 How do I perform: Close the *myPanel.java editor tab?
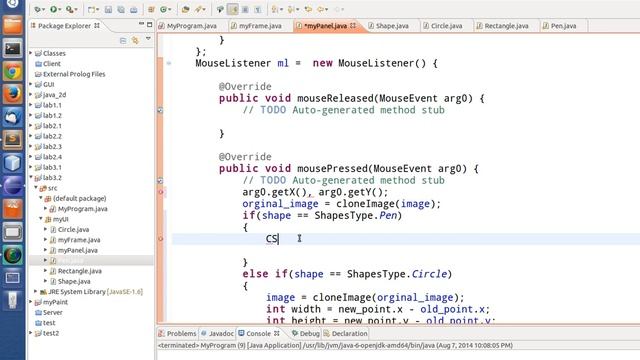(x=353, y=25)
